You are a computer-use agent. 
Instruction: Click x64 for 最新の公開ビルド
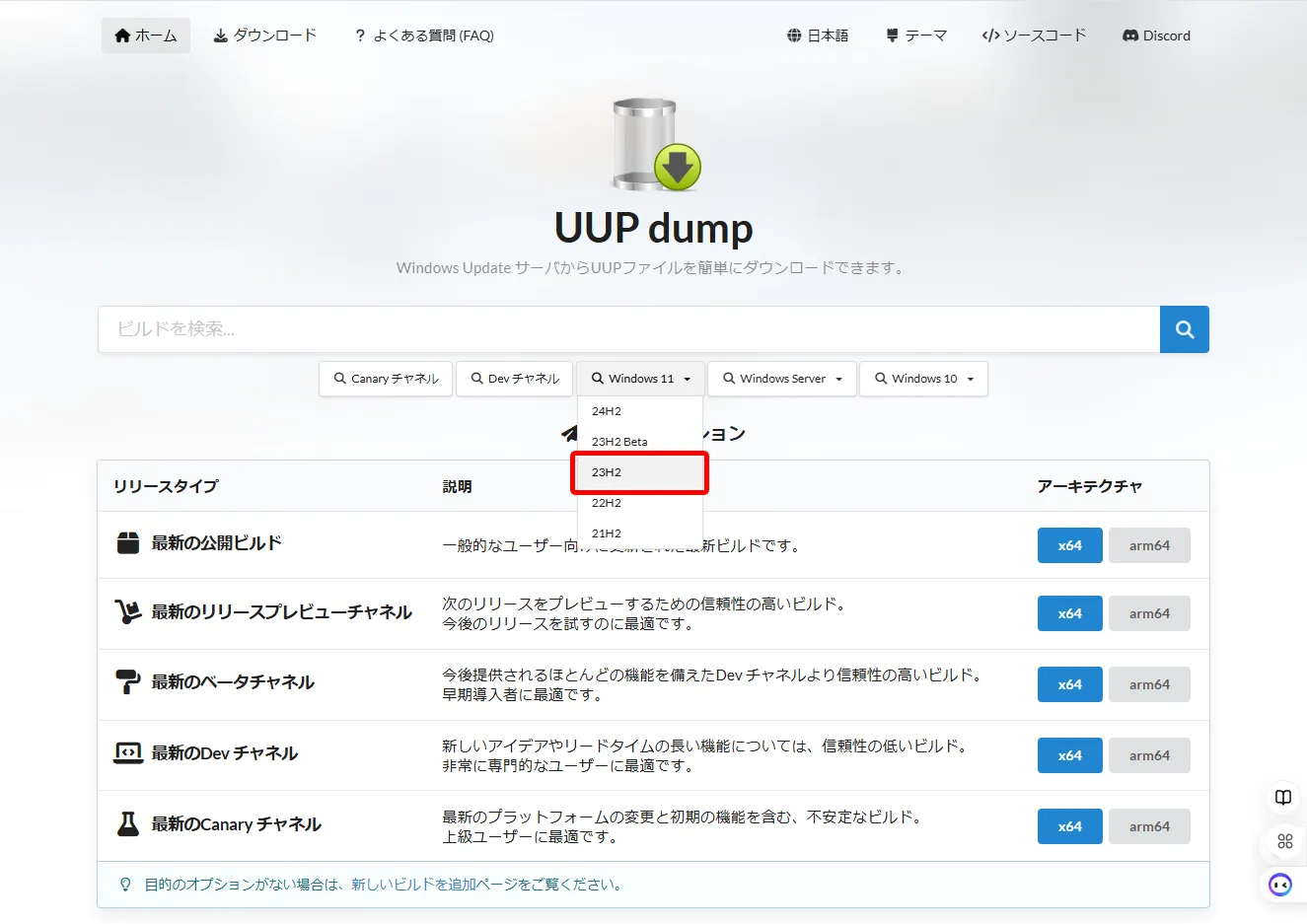1070,545
